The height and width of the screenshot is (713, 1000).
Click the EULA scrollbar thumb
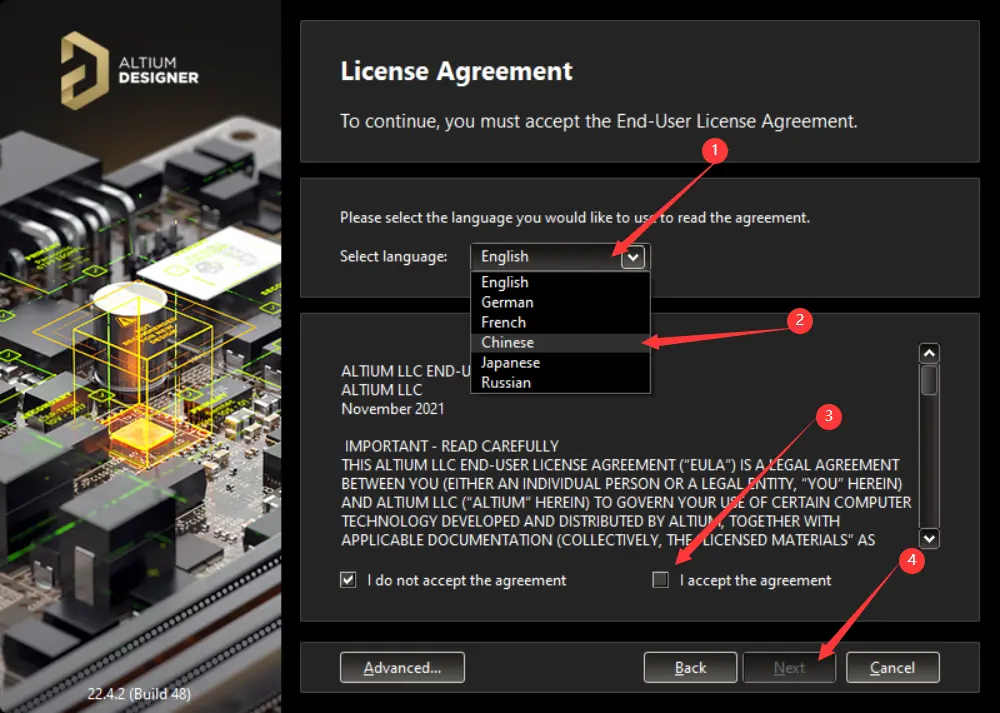[x=929, y=379]
